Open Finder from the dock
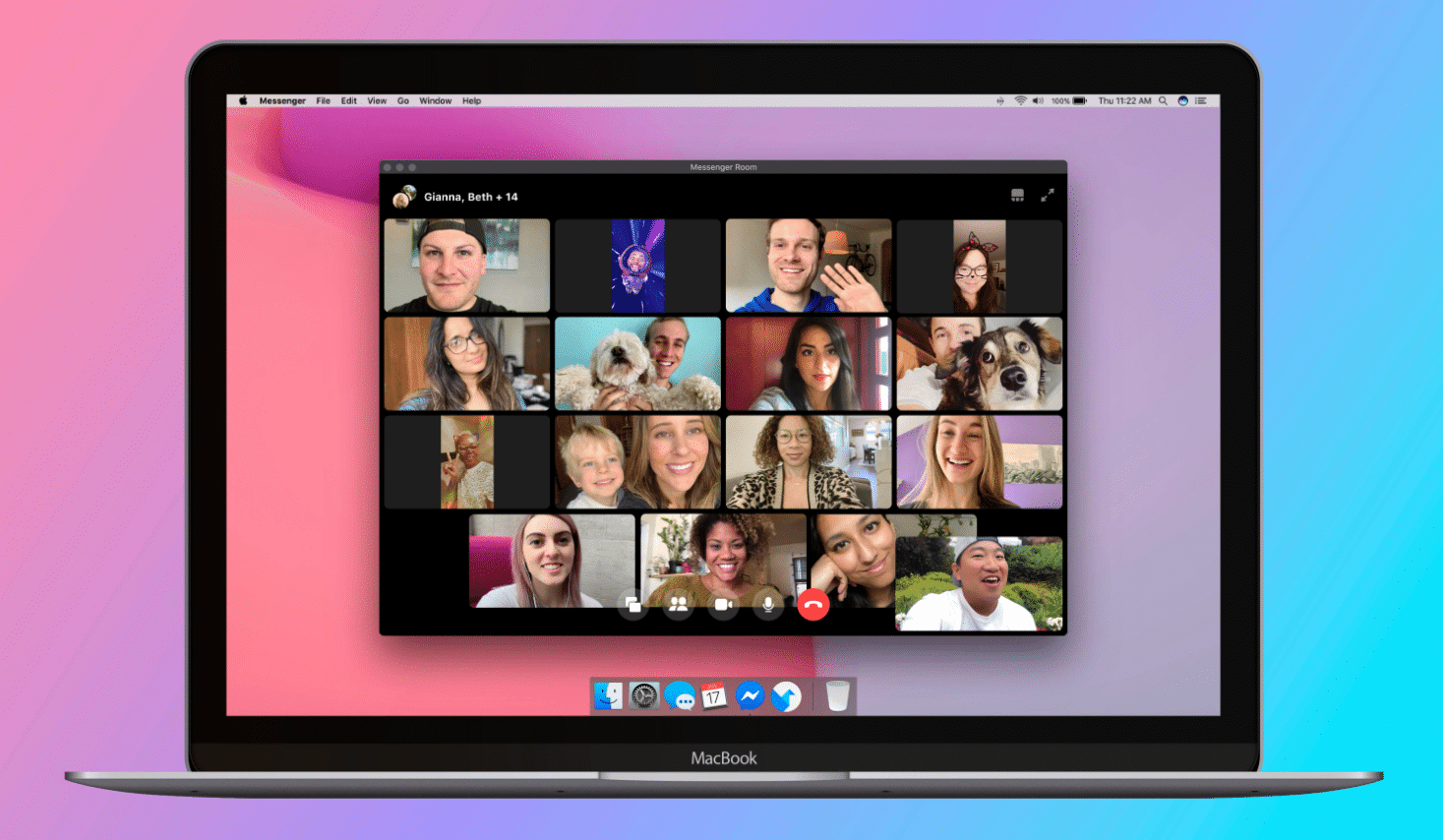 (x=608, y=696)
